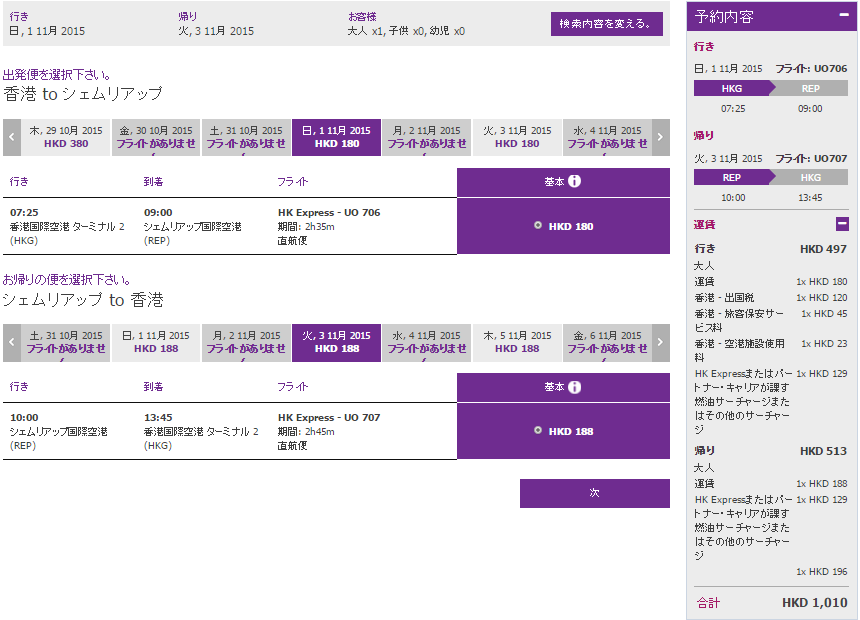Choose return date 5 Nov HKD 188
860x620 pixels.
(x=517, y=342)
